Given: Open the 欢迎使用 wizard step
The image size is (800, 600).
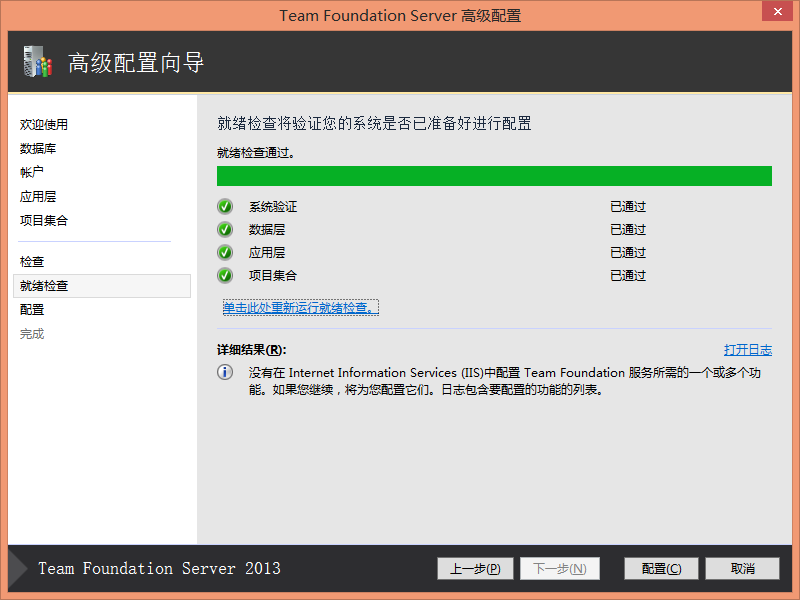Looking at the screenshot, I should (x=44, y=124).
